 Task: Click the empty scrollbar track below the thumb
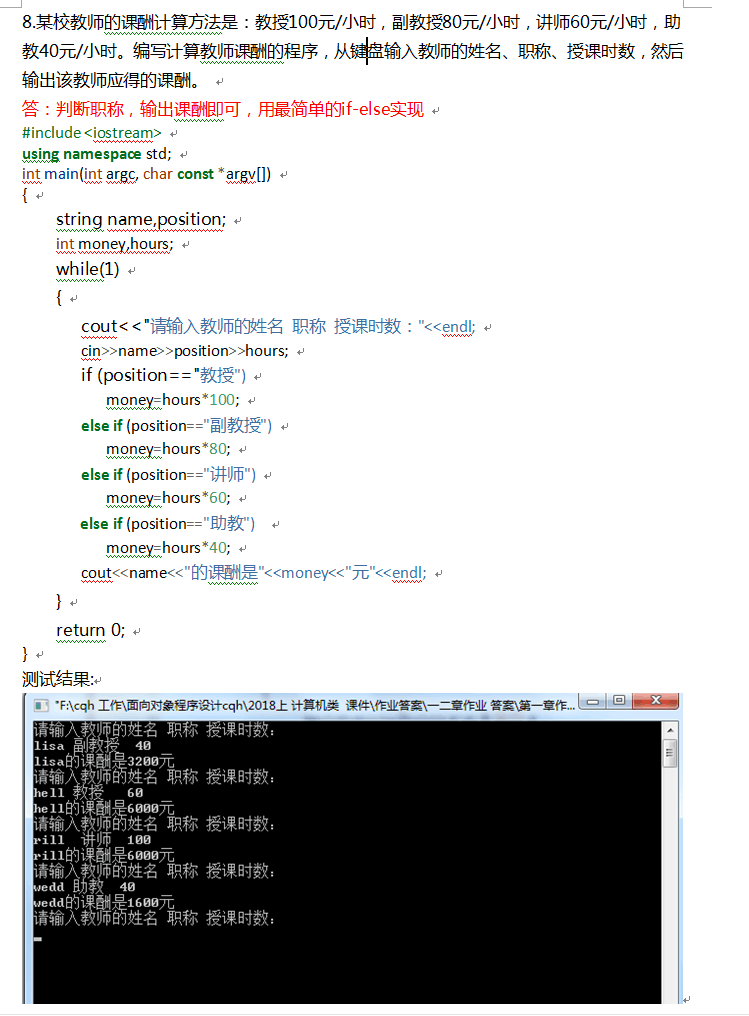[670, 880]
